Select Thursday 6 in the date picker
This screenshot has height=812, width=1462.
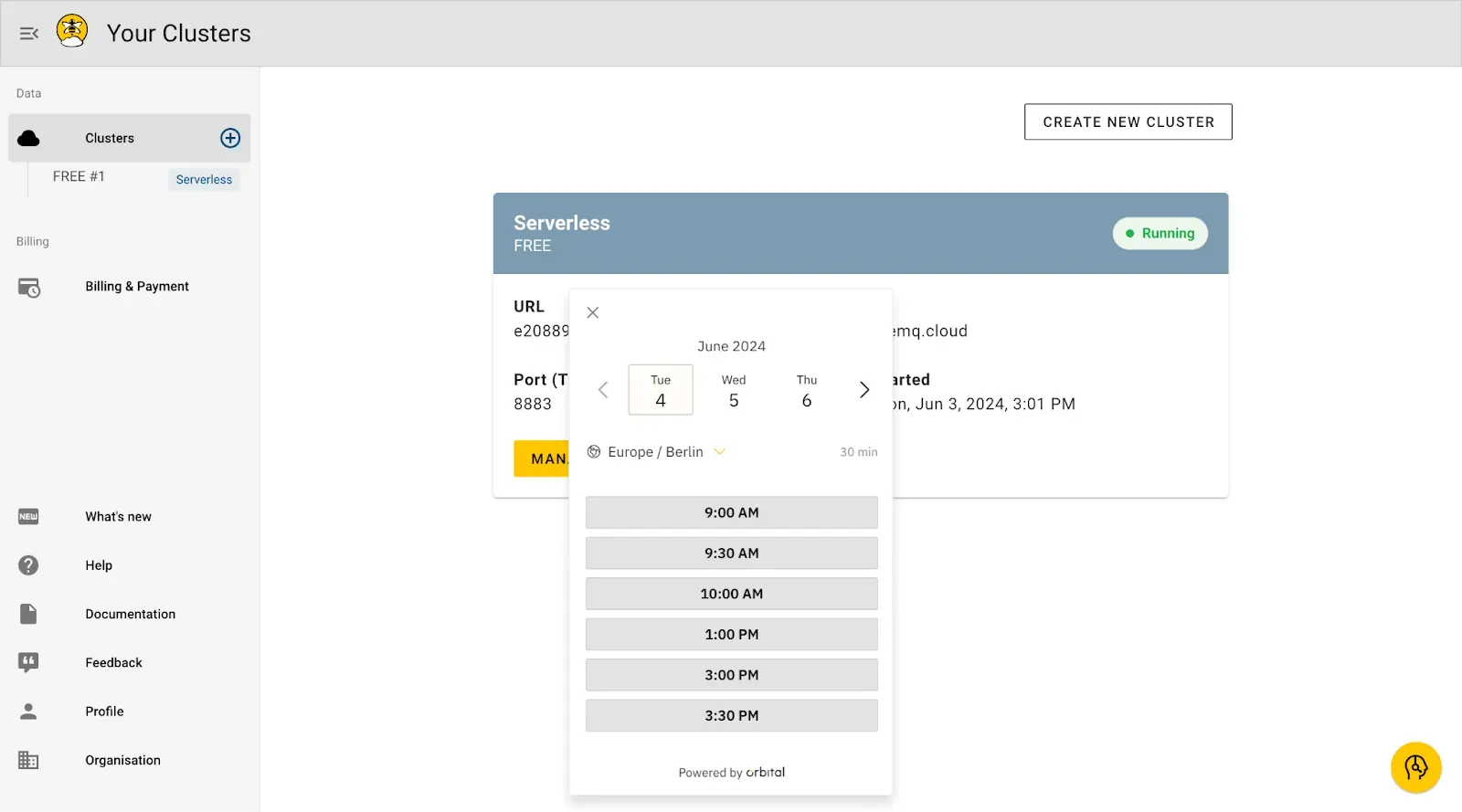pos(807,390)
